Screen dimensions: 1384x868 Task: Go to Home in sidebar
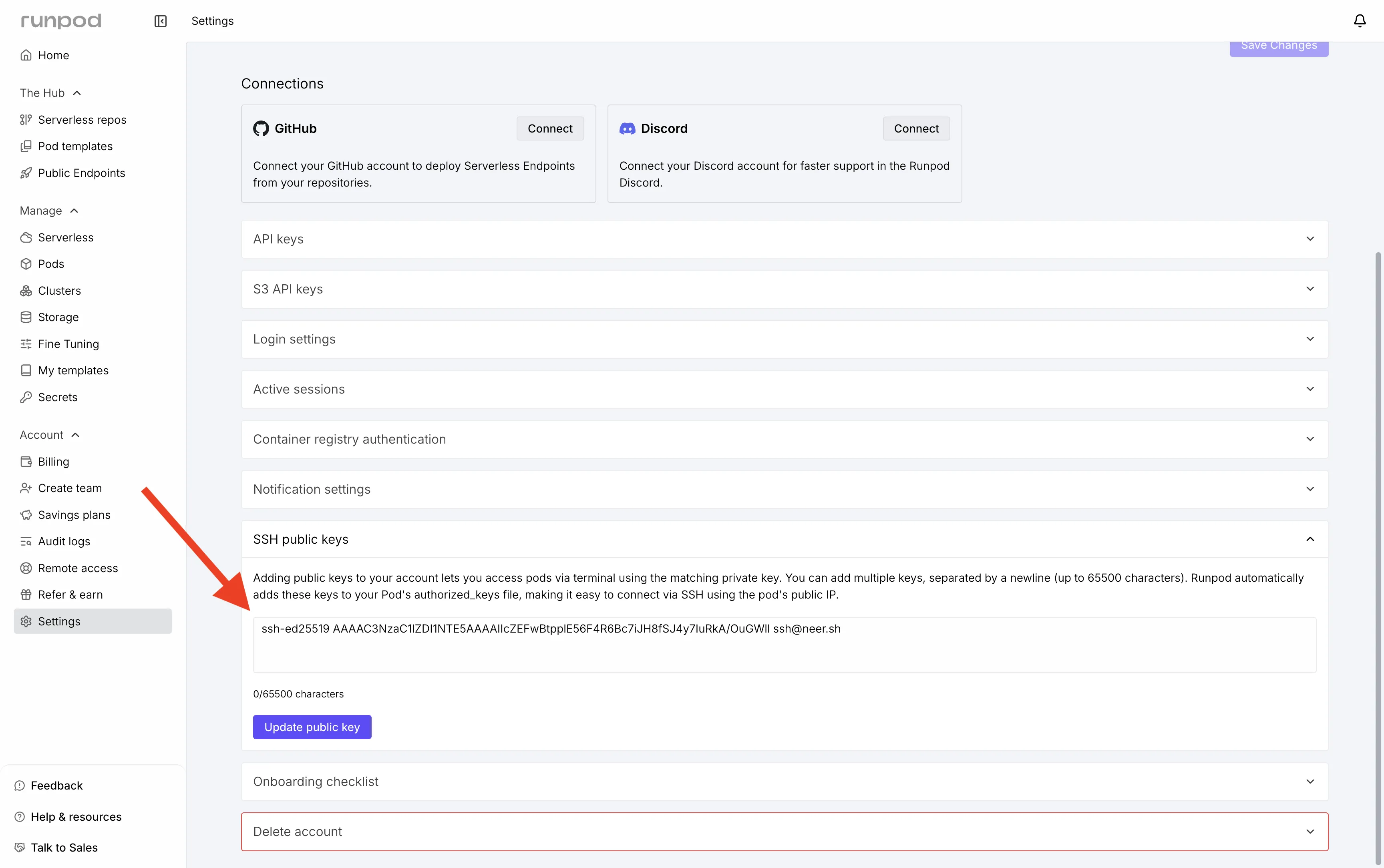pos(53,55)
